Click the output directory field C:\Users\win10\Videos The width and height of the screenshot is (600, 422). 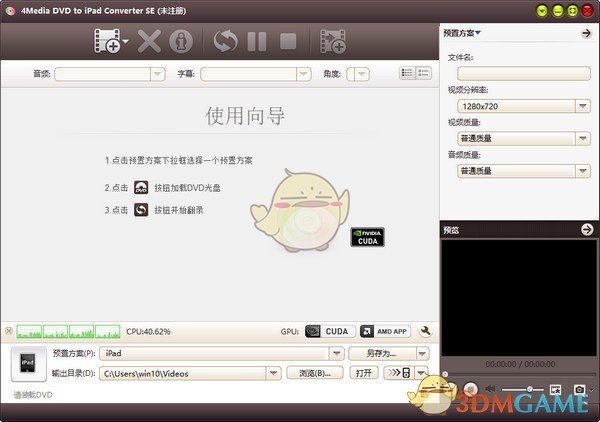(x=183, y=373)
